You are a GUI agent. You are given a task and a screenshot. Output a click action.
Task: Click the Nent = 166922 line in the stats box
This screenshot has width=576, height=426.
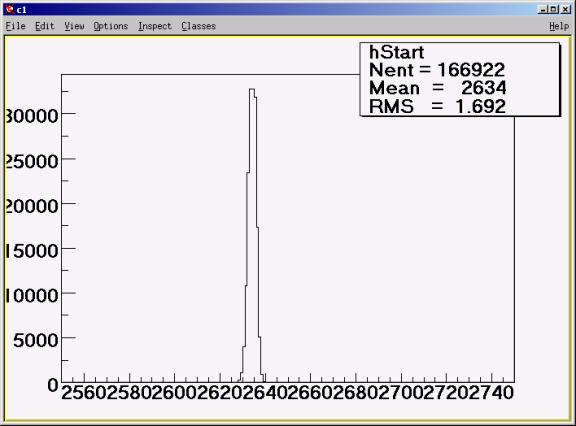[x=437, y=70]
